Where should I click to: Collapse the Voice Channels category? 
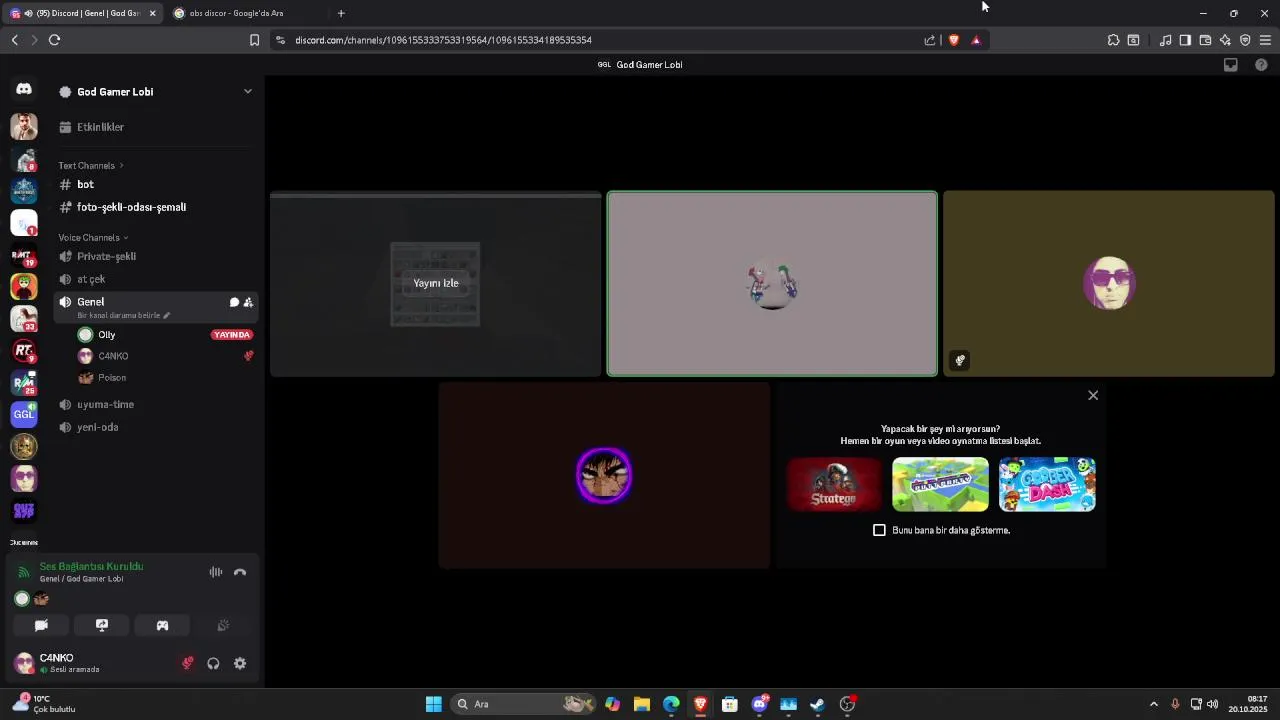pos(93,238)
